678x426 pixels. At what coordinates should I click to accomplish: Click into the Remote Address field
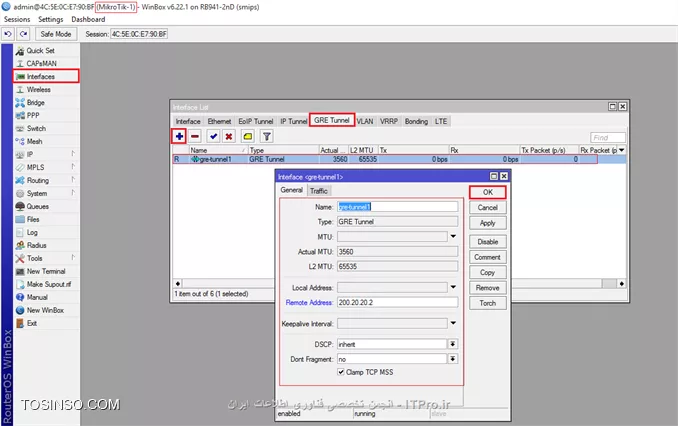pos(397,302)
